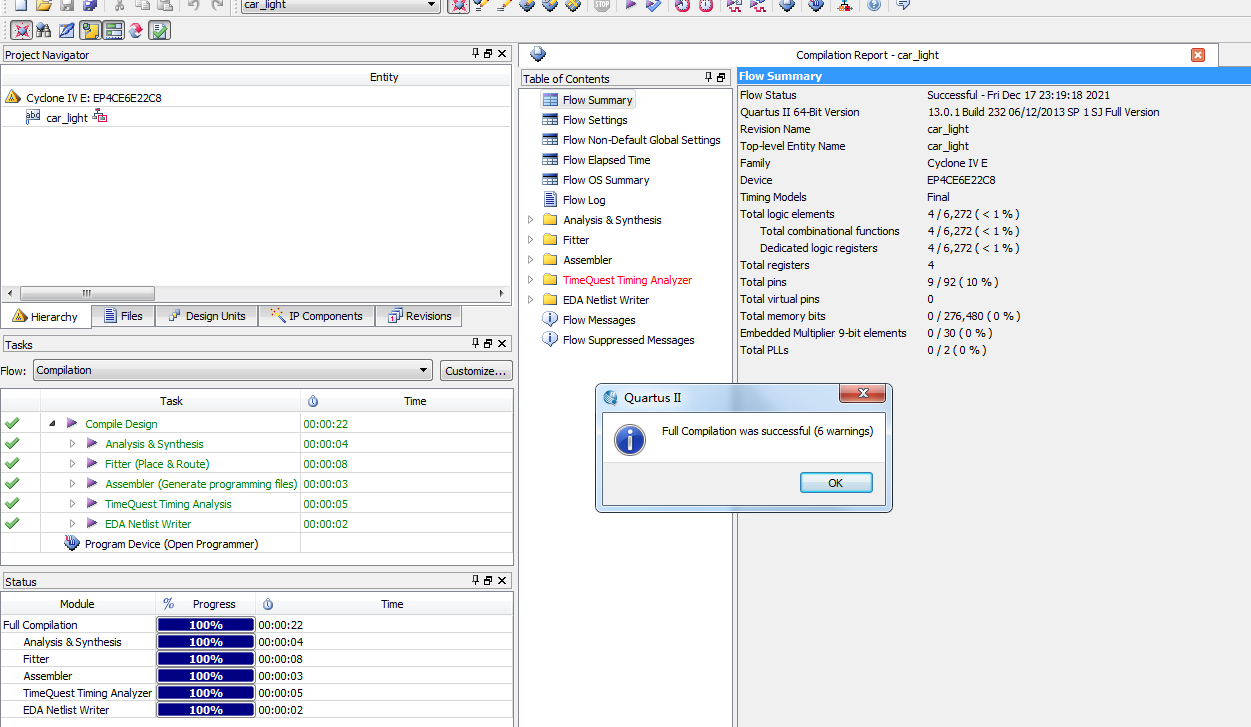The width and height of the screenshot is (1251, 727).
Task: Expand Assembler task in Tasks list
Action: point(72,484)
